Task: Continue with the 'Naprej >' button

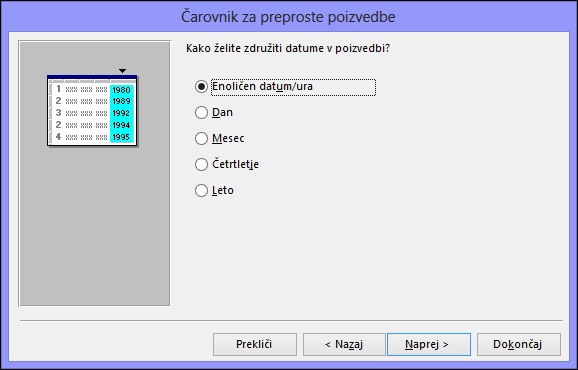Action: click(x=429, y=344)
